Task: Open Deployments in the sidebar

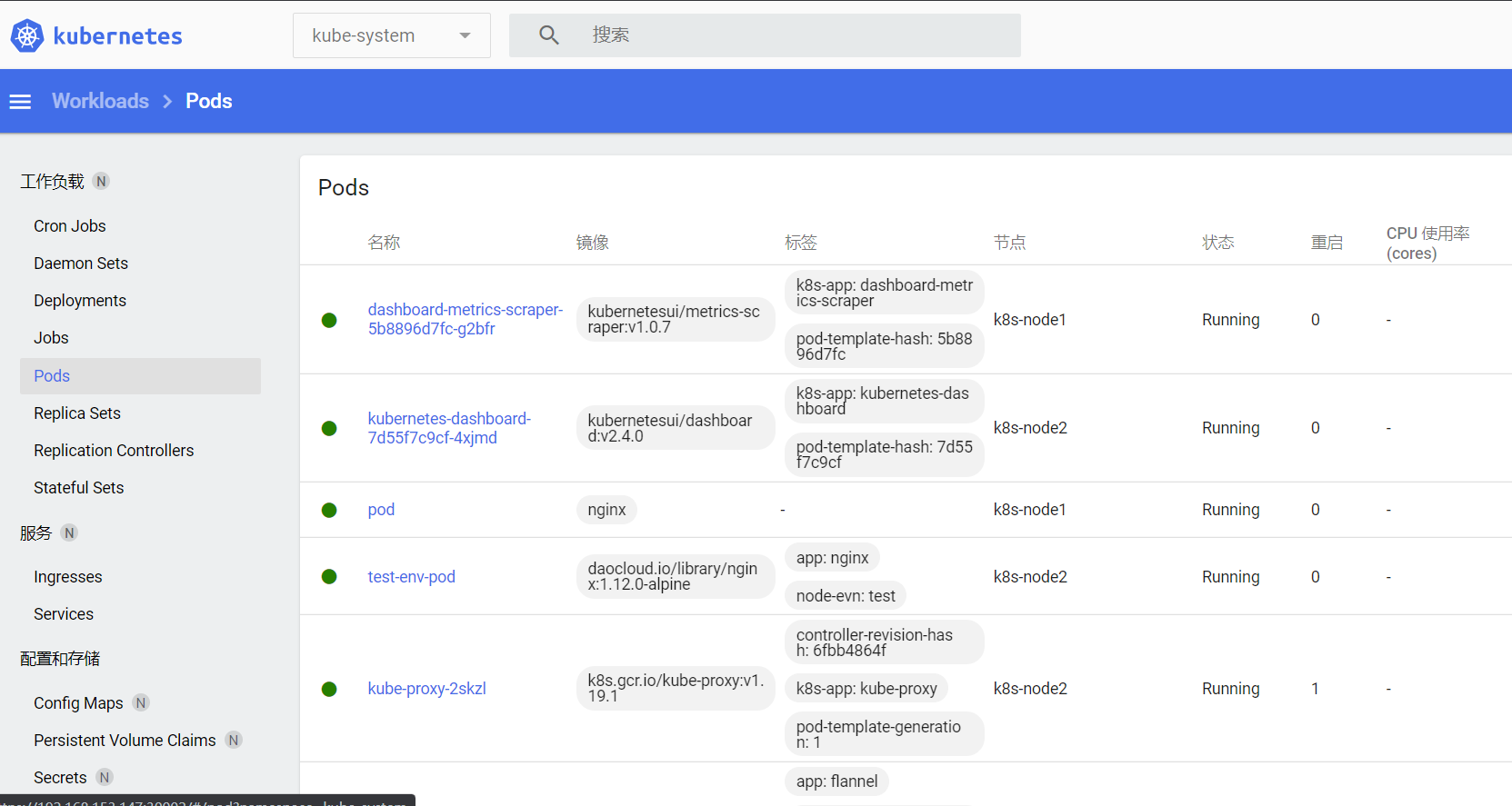Action: pos(80,301)
